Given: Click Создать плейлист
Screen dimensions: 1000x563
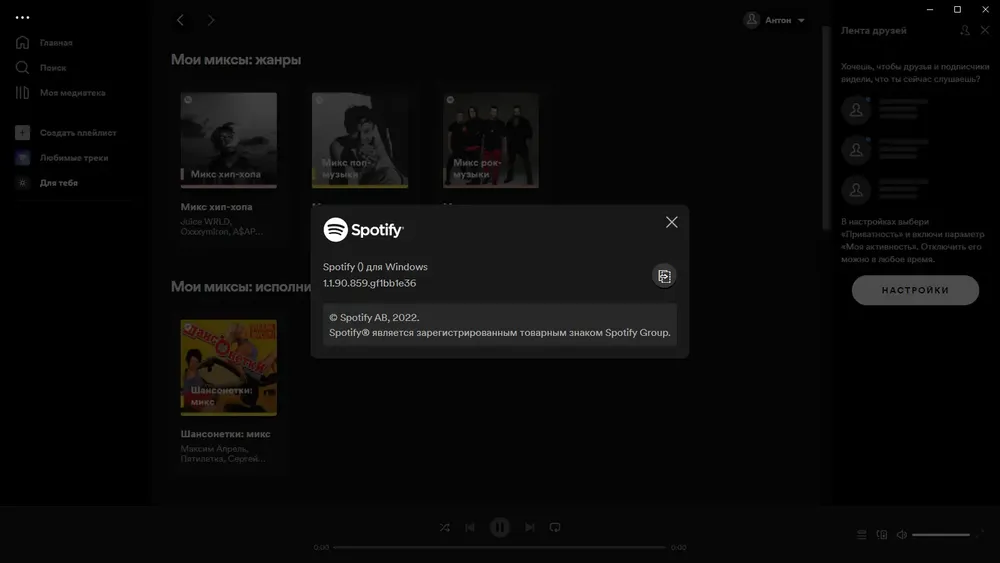Looking at the screenshot, I should [78, 133].
